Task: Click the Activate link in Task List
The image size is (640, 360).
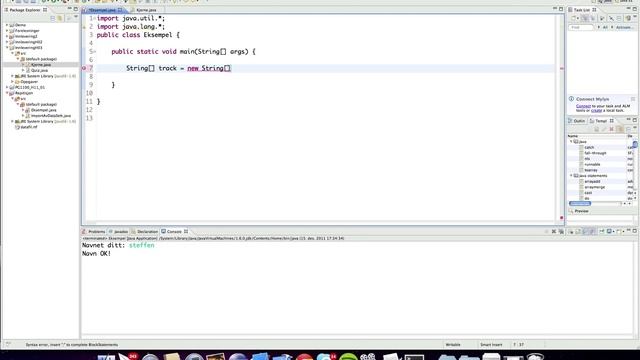Action: [624, 27]
